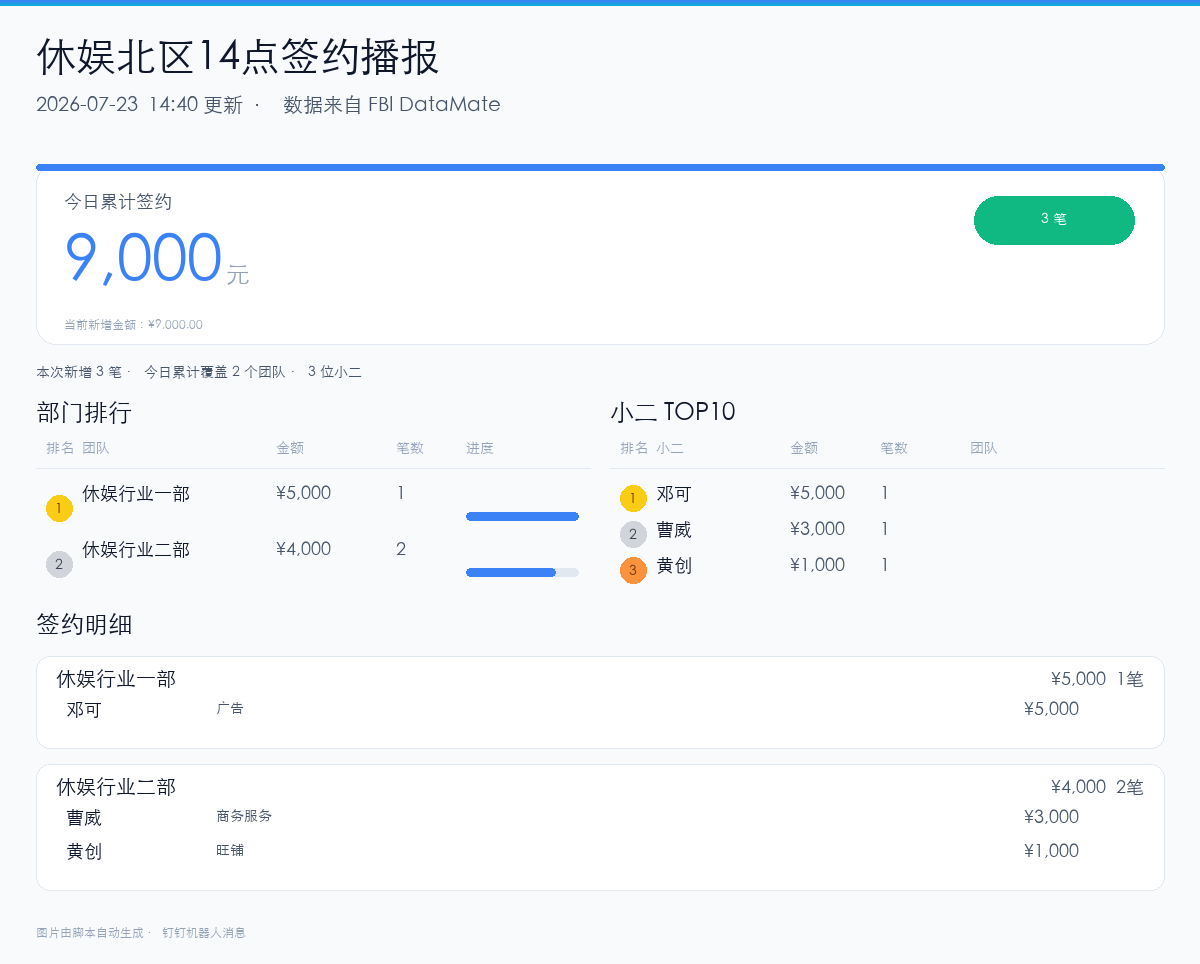Click 进度 column header in 部门排行
The width and height of the screenshot is (1200, 964).
[480, 448]
